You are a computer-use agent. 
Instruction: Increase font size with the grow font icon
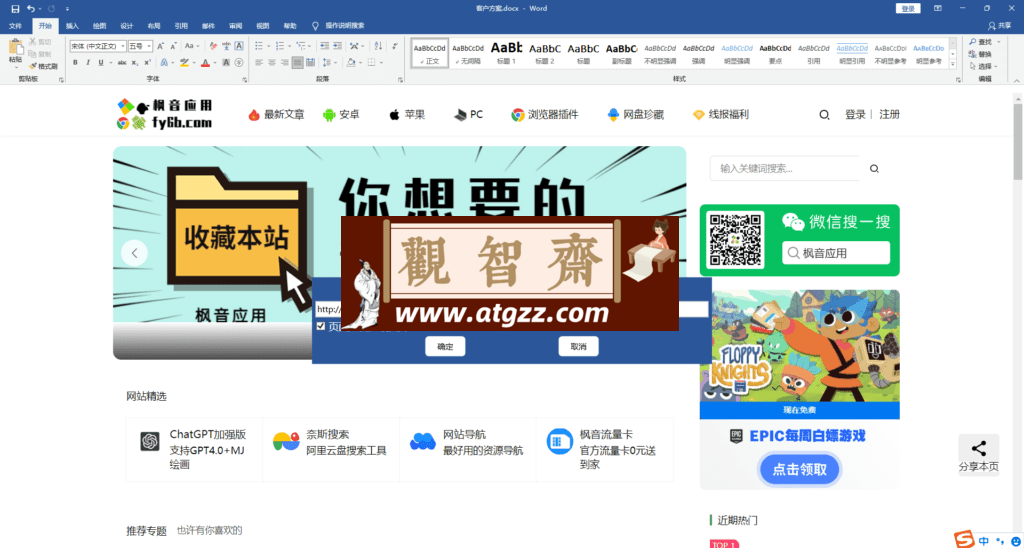[161, 46]
